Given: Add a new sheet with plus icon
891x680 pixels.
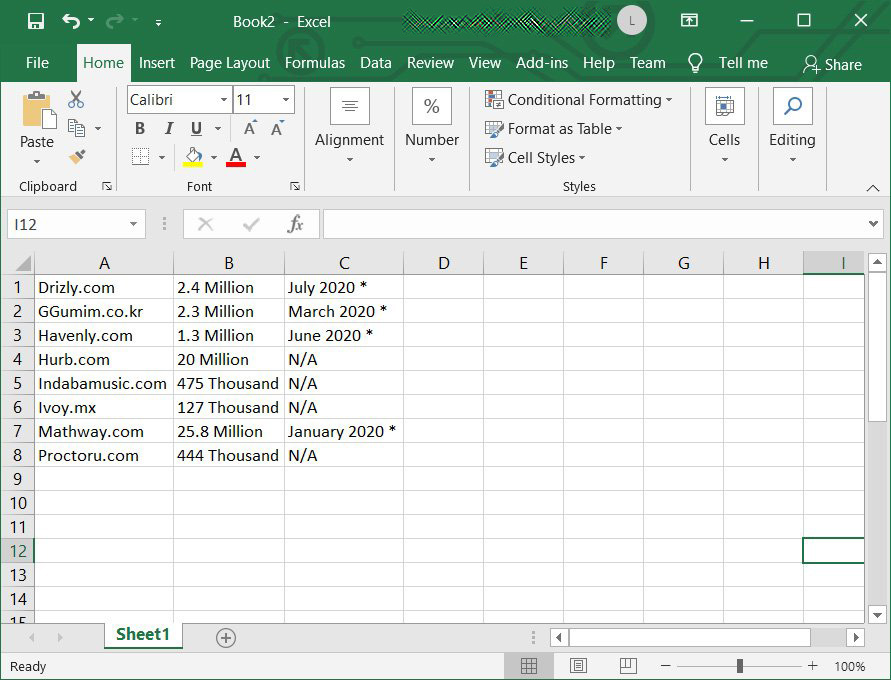Looking at the screenshot, I should (226, 637).
